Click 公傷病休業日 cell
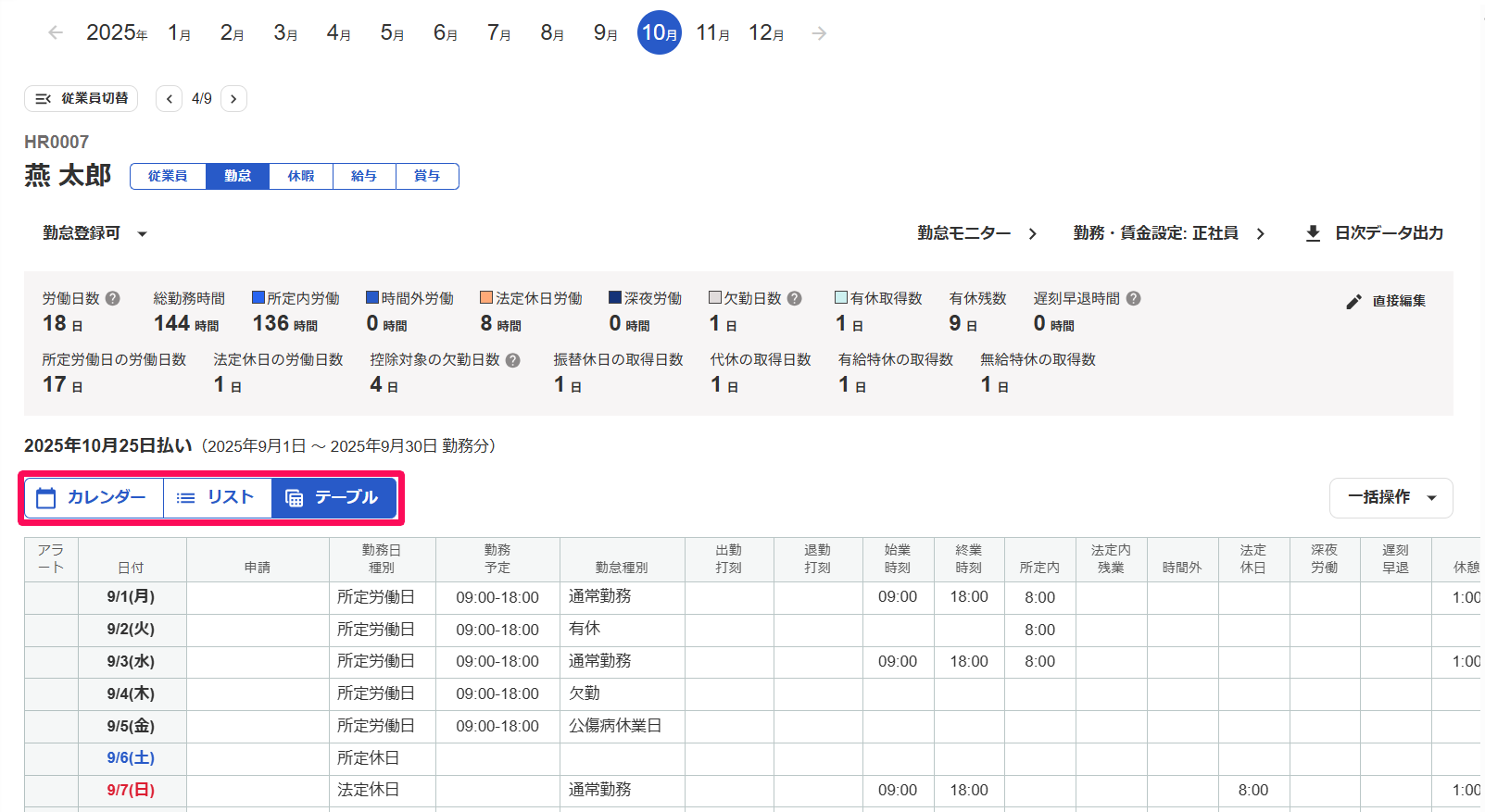Viewport: 1485px width, 812px height. click(x=622, y=726)
